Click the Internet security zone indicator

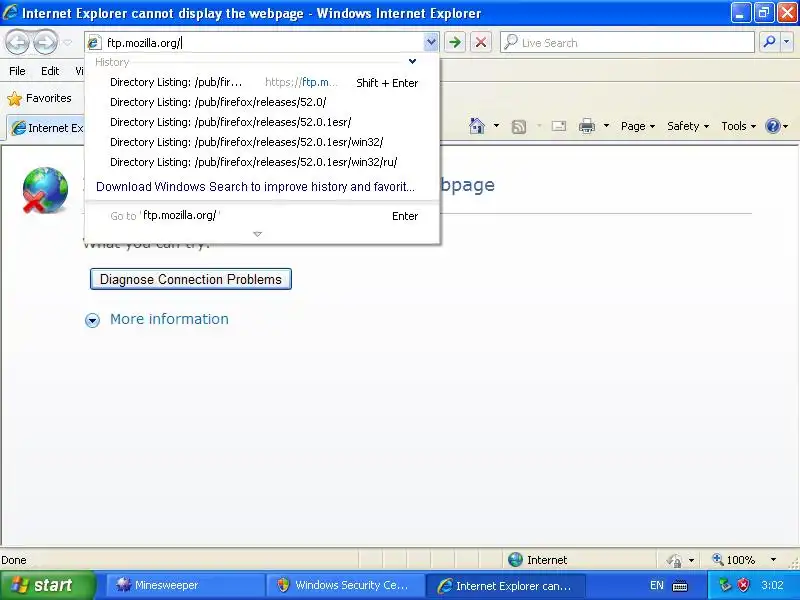tap(537, 560)
